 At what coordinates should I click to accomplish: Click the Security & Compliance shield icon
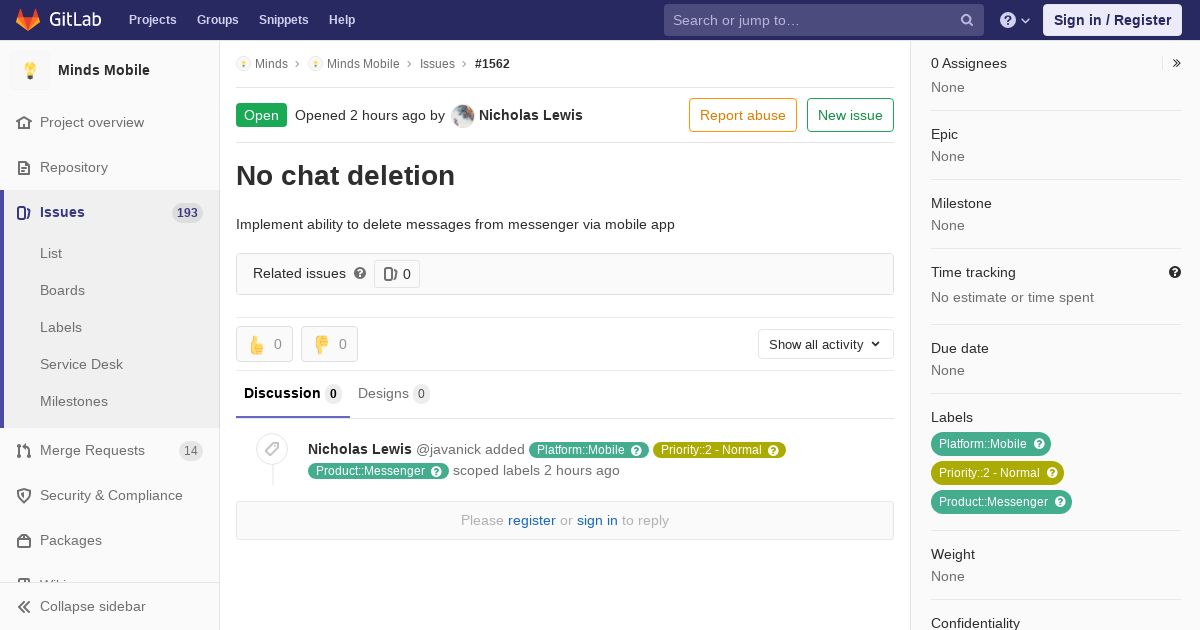[x=24, y=496]
